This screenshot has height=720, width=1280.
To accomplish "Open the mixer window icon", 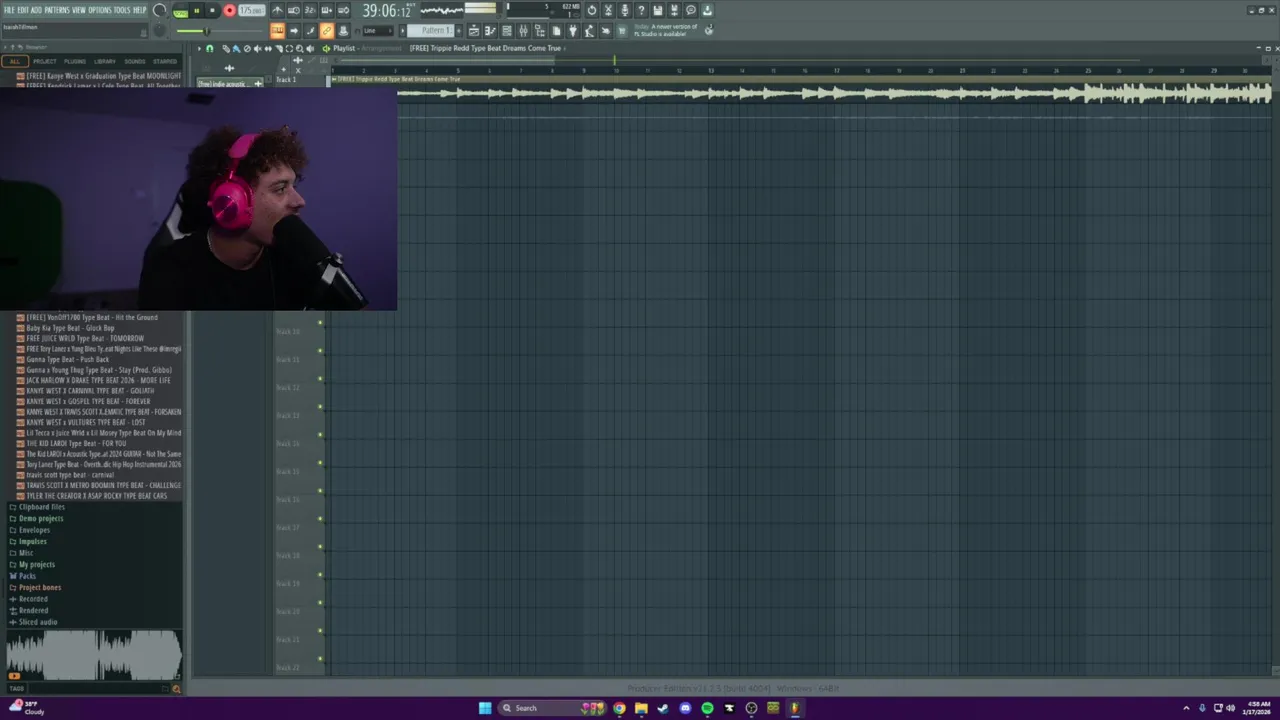I will 523,31.
